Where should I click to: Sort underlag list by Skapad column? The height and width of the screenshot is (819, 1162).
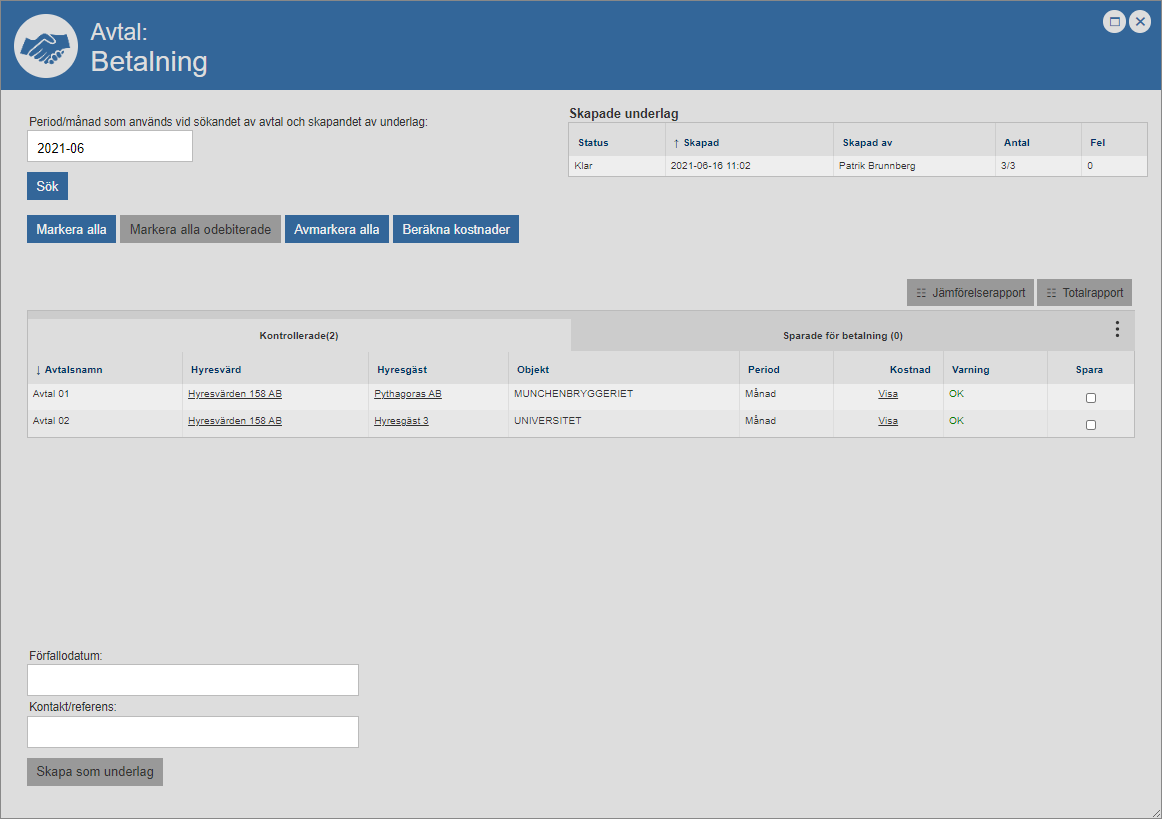[x=700, y=143]
